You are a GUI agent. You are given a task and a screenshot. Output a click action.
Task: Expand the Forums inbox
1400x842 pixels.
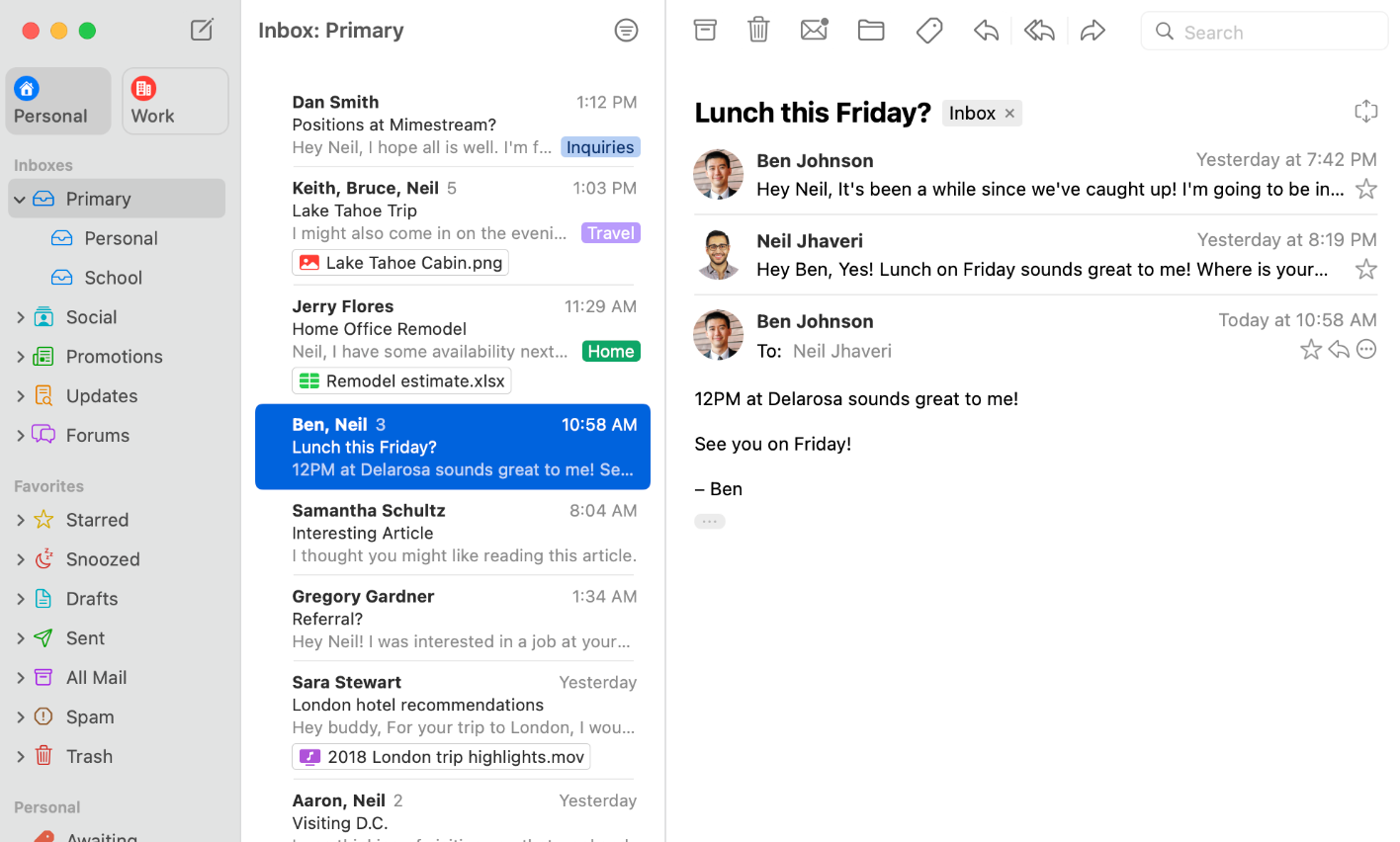20,436
